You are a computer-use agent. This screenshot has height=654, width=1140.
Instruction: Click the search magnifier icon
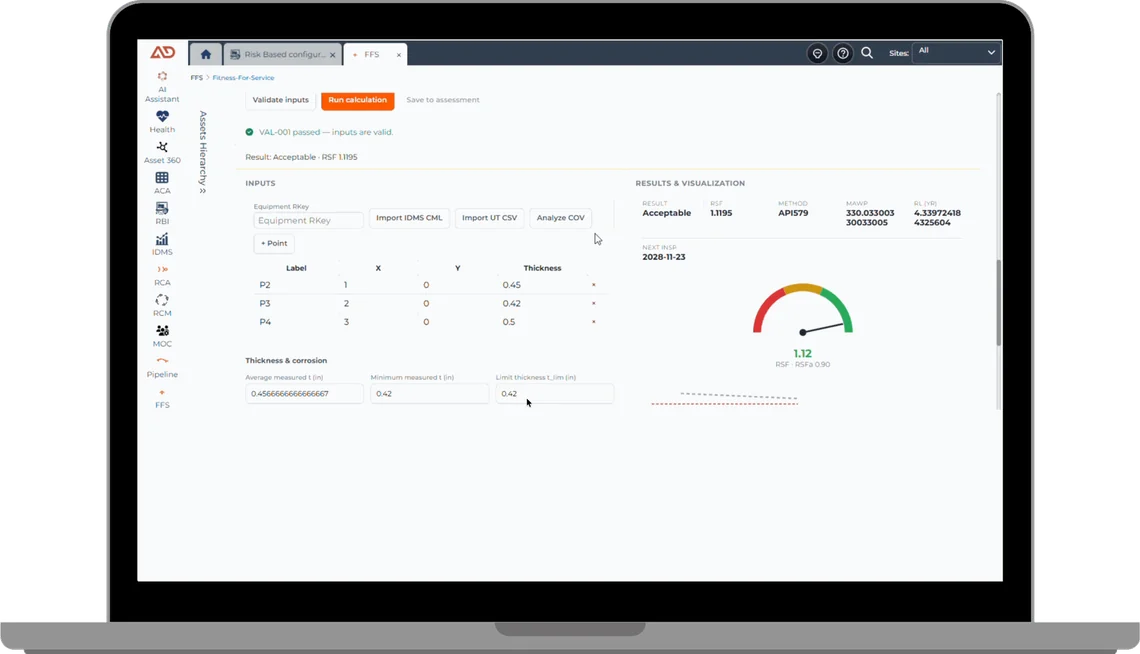click(867, 52)
